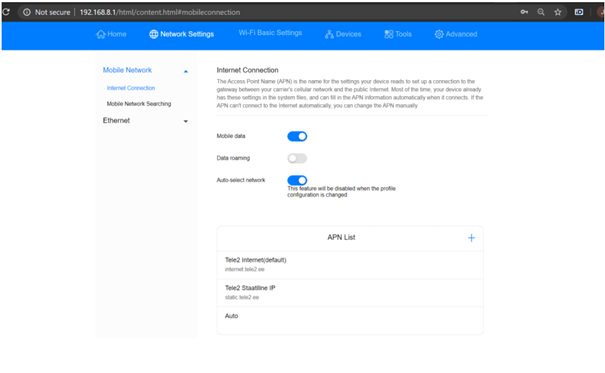Click the Devices icon in navigation bar
605x373 pixels.
tap(329, 34)
